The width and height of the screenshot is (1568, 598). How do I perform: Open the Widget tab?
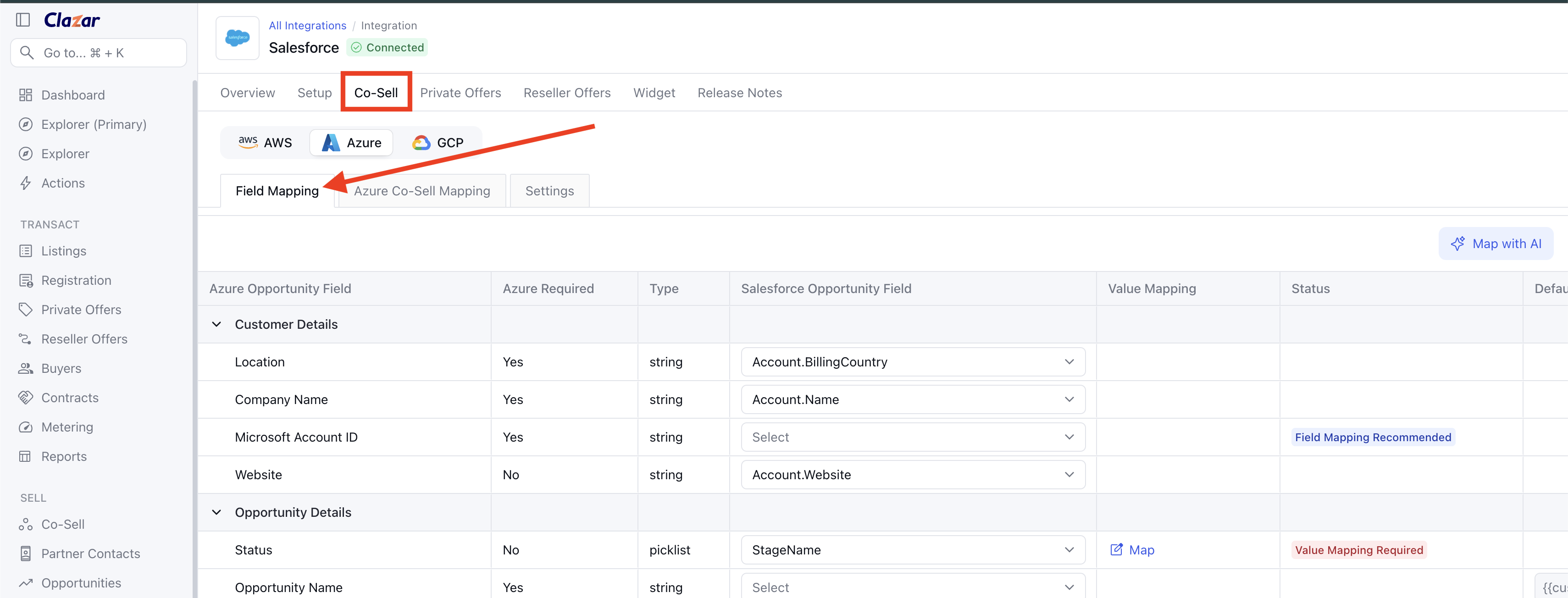654,93
